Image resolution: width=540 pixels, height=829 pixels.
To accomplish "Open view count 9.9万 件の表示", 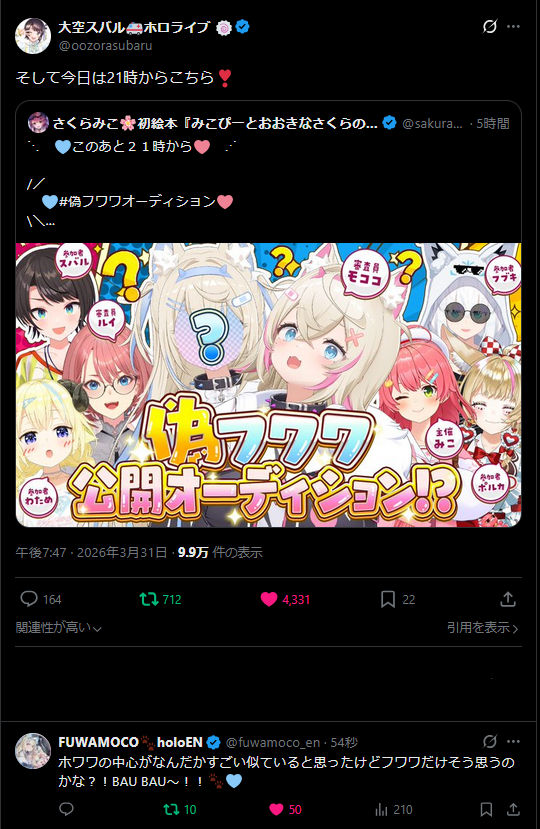I will pyautogui.click(x=220, y=552).
